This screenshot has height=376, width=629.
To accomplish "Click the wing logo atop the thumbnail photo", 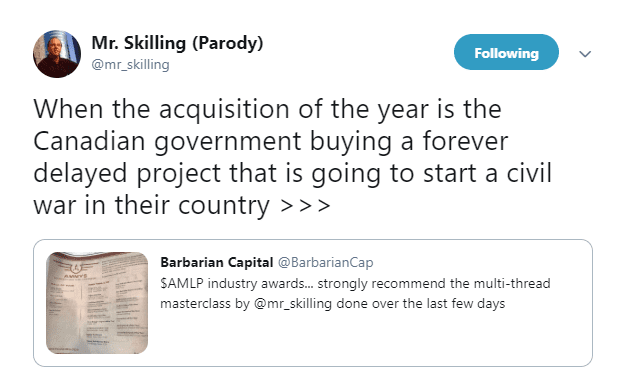I will 76,267.
